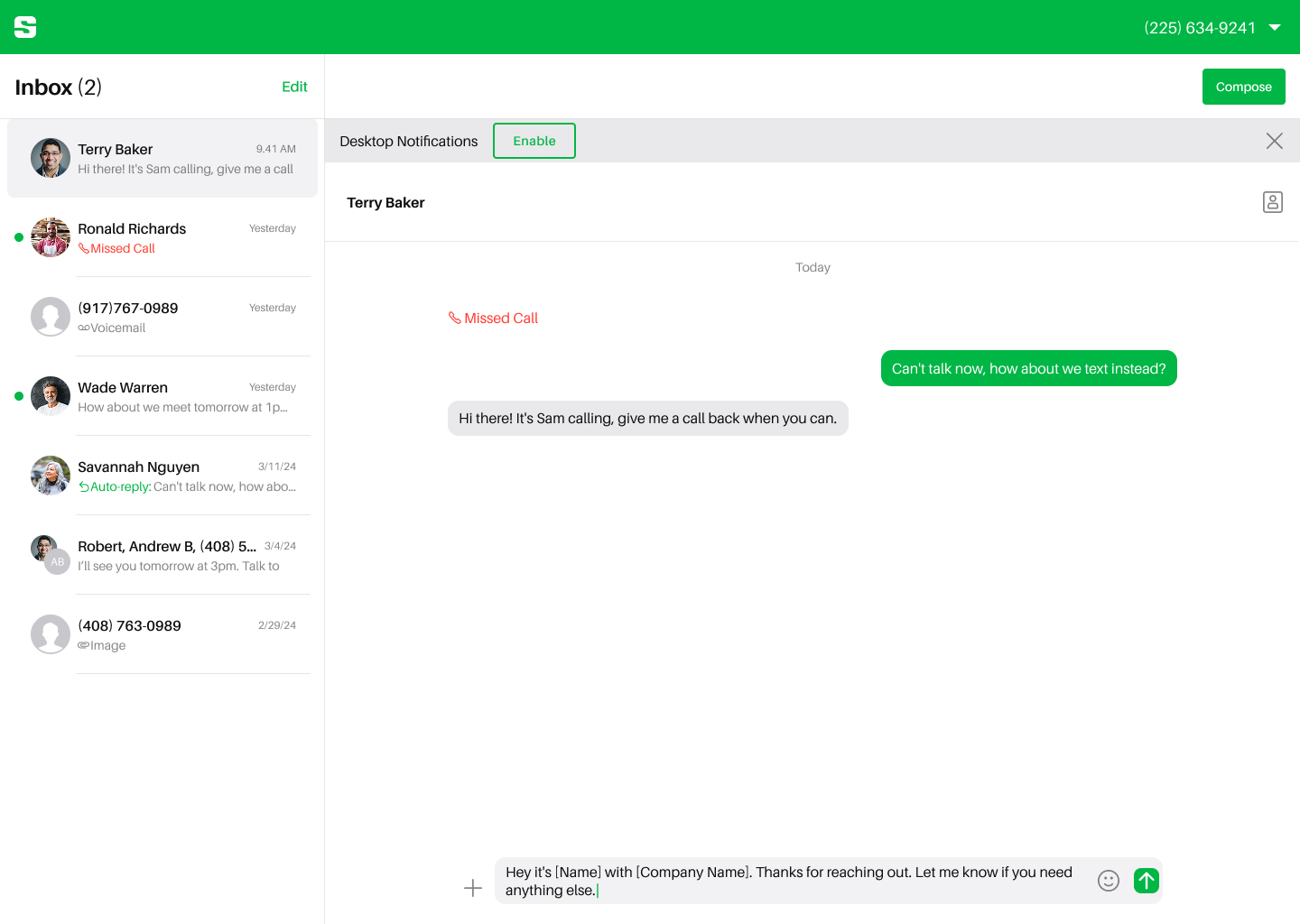The image size is (1300, 924).
Task: Click the green send arrow icon
Action: (x=1146, y=881)
